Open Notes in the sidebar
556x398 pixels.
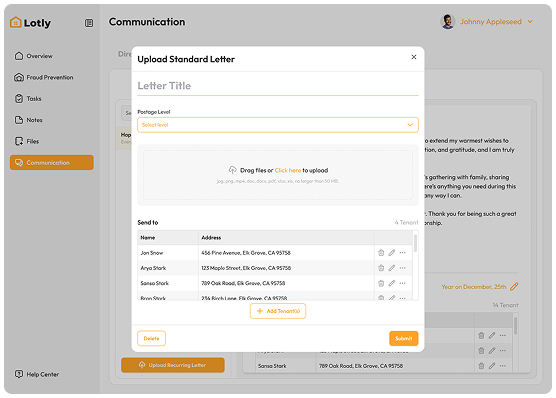pos(28,120)
